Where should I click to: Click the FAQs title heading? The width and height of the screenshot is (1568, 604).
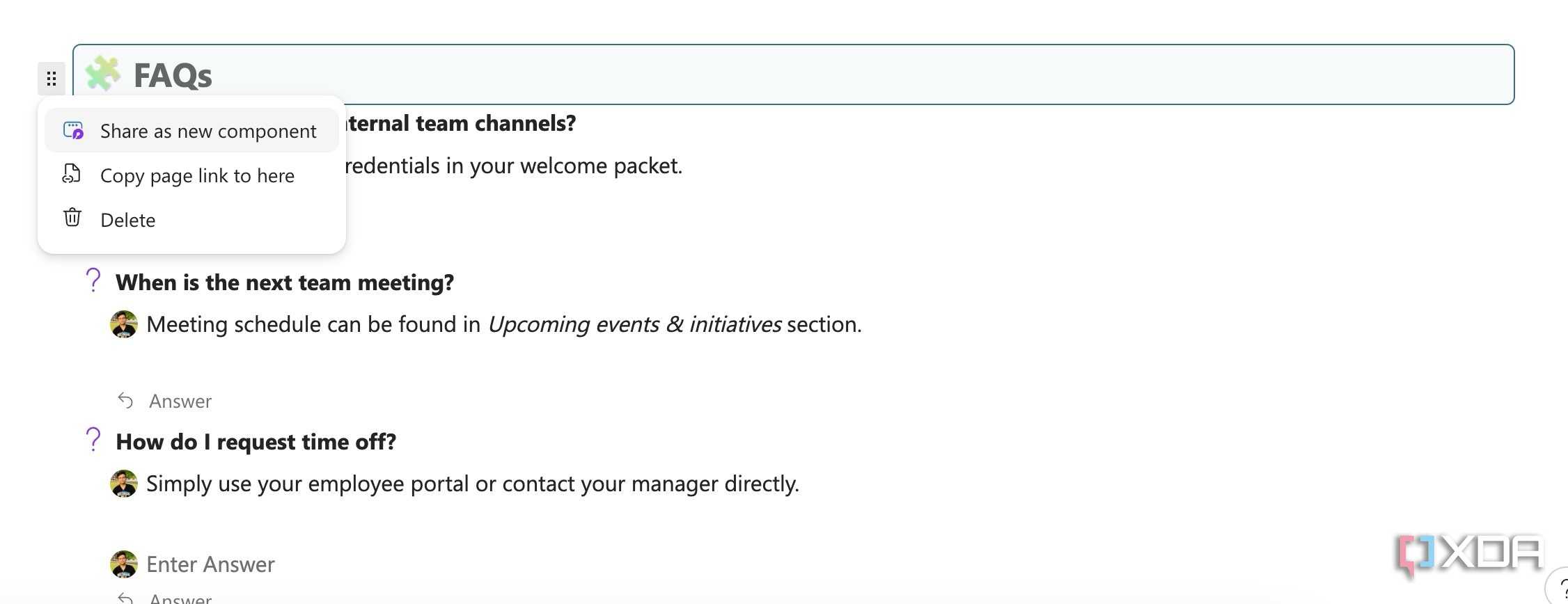[173, 75]
